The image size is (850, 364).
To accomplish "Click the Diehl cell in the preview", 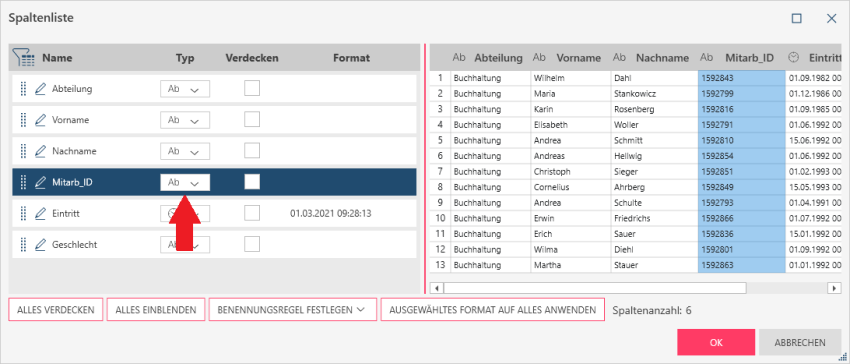I will click(654, 250).
